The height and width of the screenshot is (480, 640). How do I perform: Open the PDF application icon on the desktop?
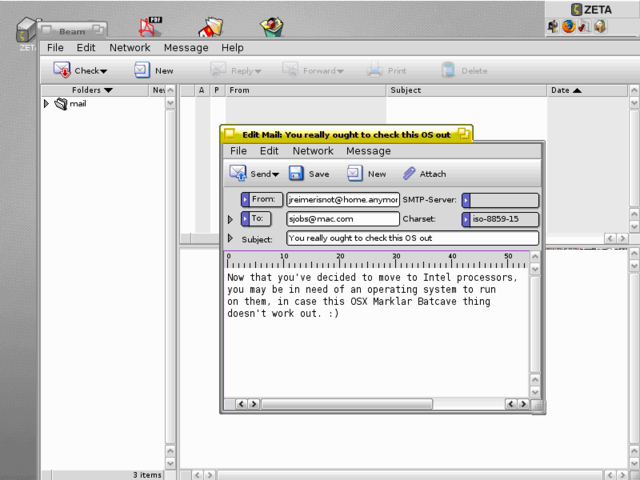coord(150,26)
